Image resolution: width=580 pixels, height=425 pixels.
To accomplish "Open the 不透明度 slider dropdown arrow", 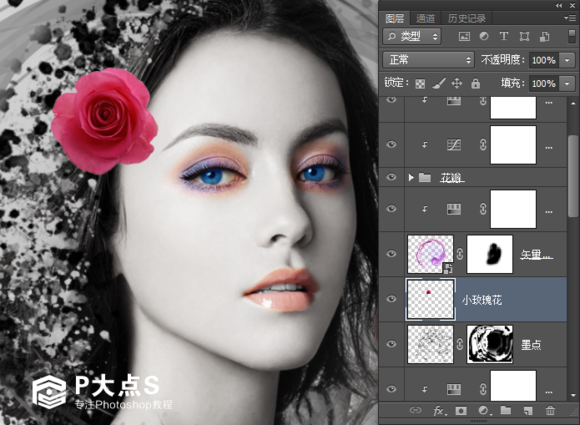I will pyautogui.click(x=567, y=60).
